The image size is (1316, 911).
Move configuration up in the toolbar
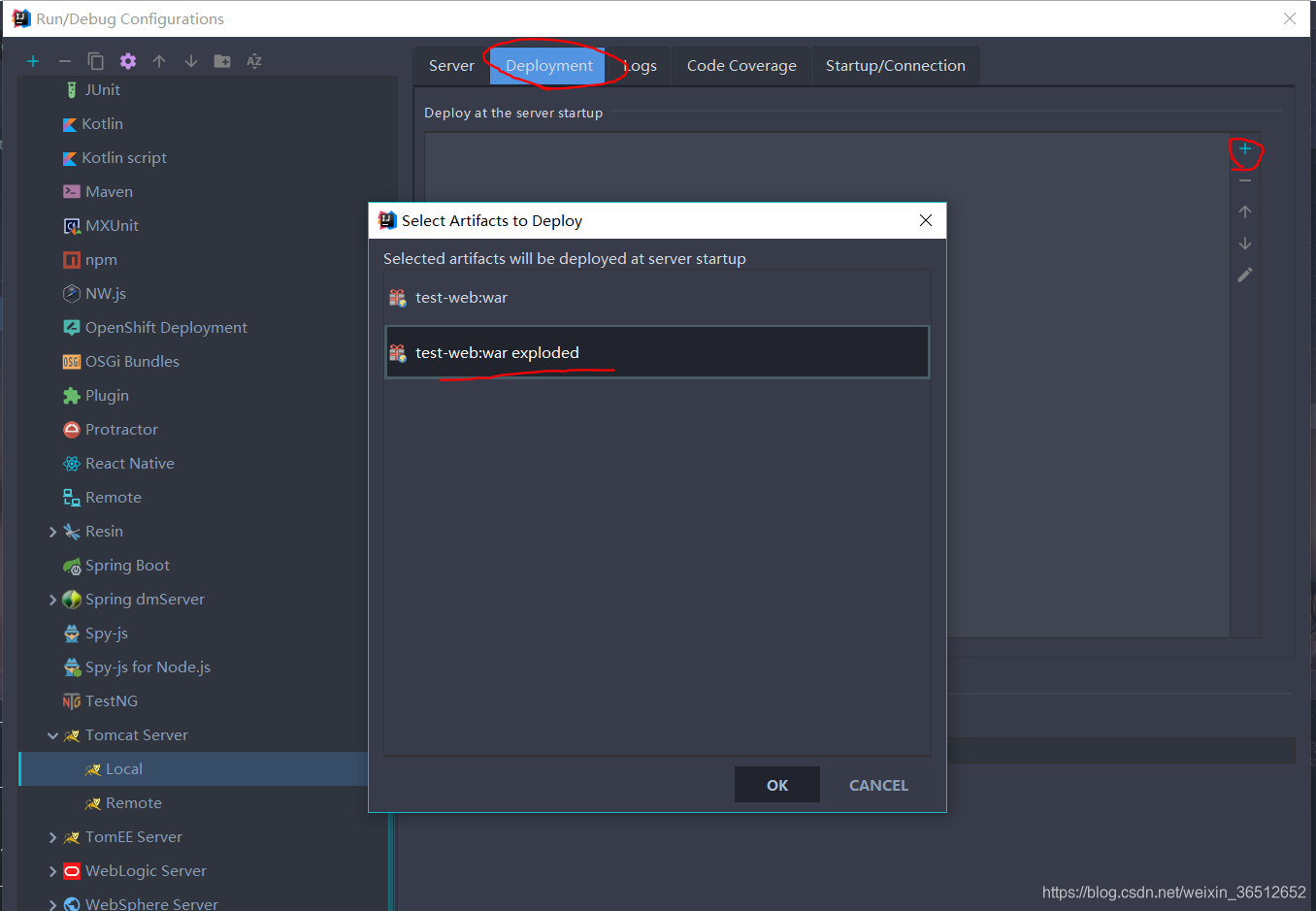click(x=159, y=61)
